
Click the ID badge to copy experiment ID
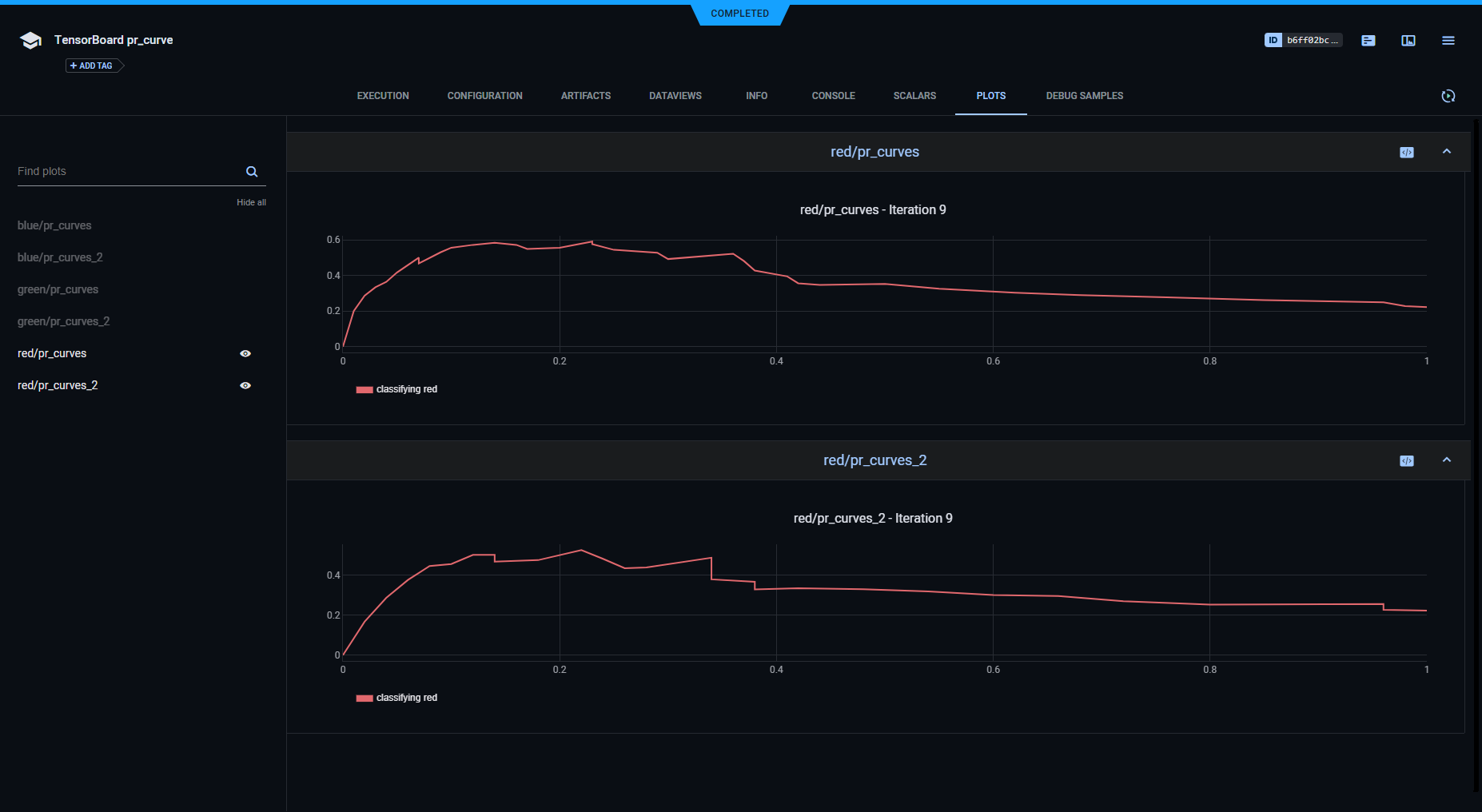[1303, 40]
